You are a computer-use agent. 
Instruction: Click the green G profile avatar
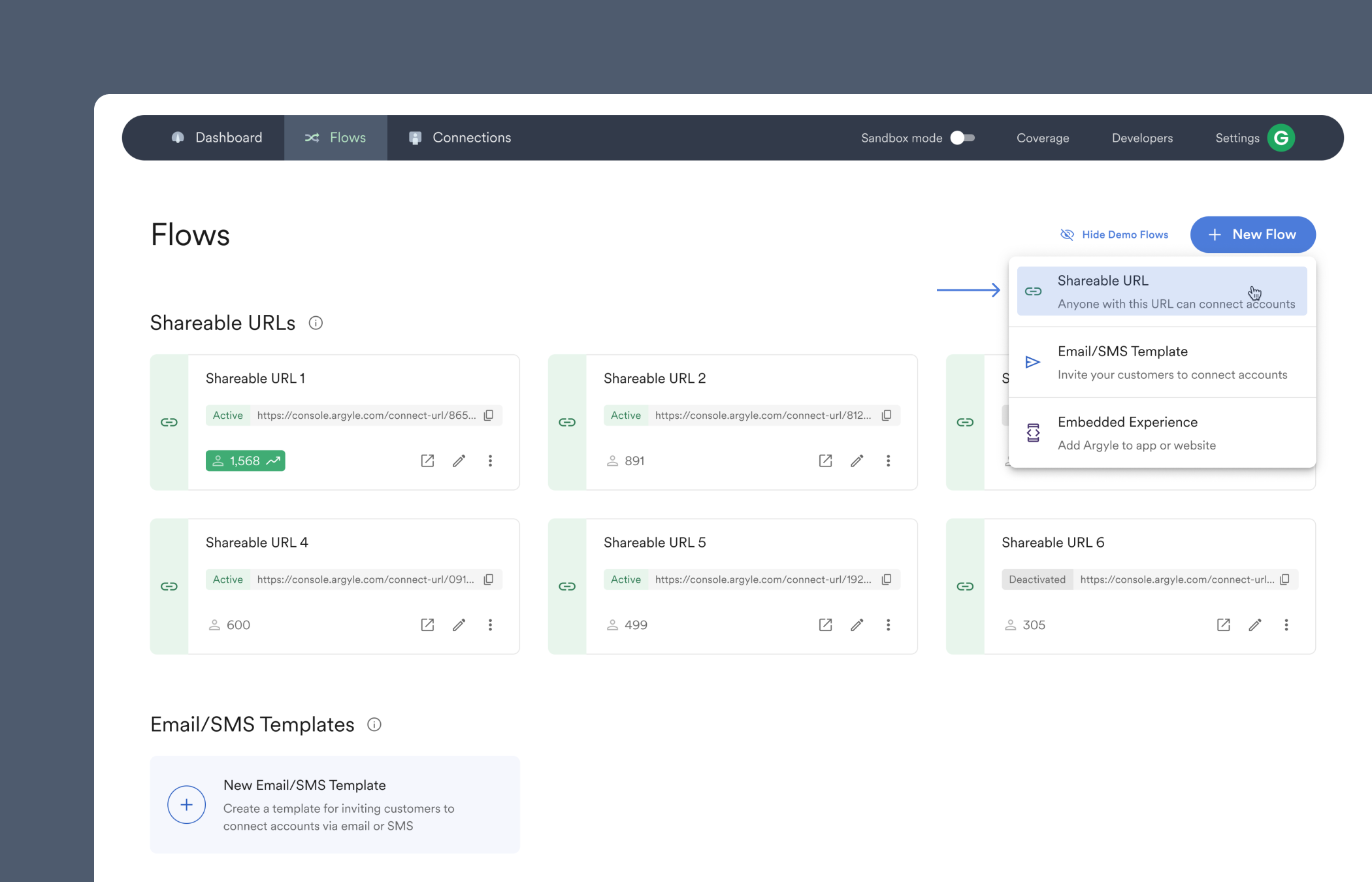click(x=1281, y=137)
